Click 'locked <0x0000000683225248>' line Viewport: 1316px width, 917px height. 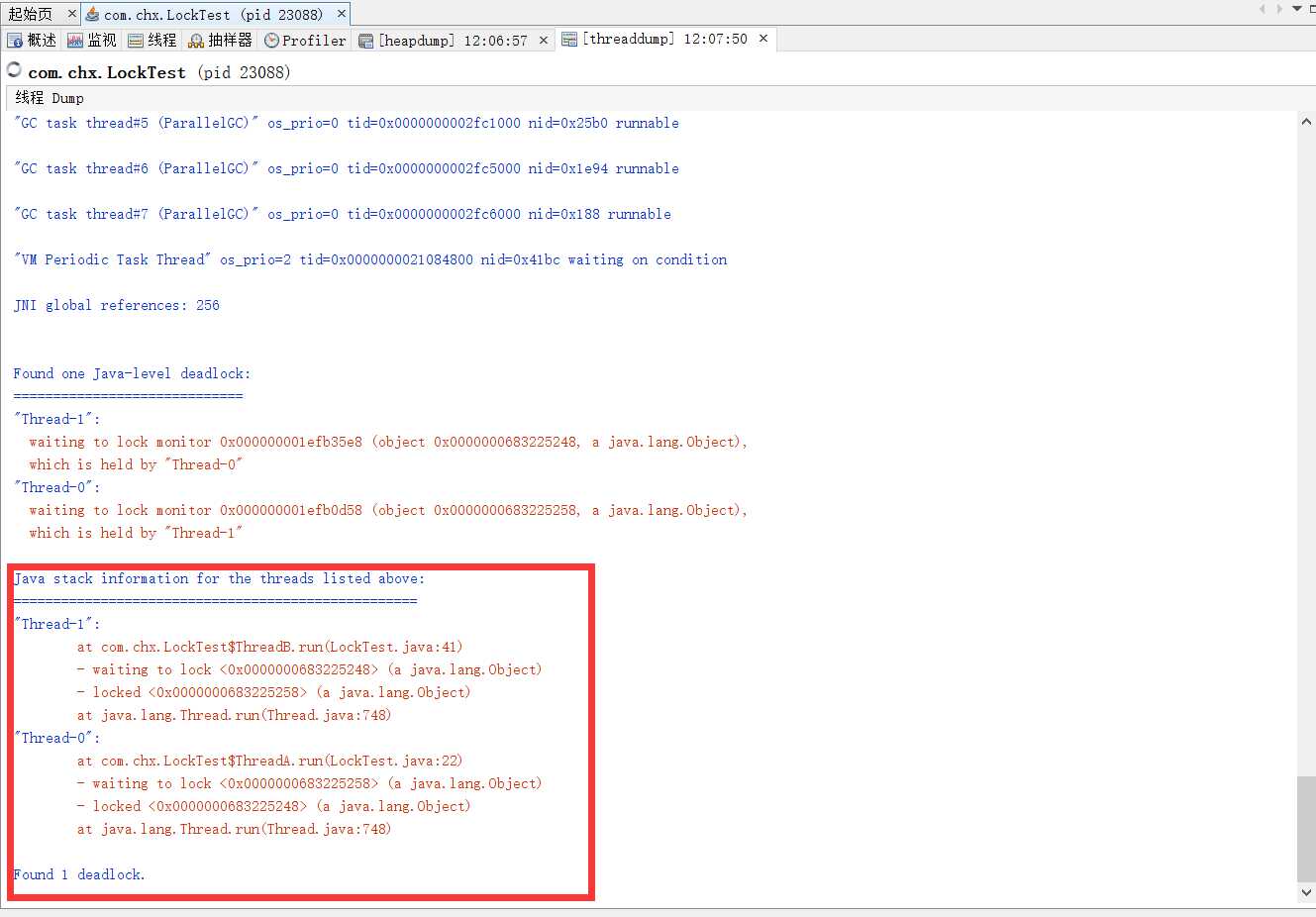[x=273, y=806]
